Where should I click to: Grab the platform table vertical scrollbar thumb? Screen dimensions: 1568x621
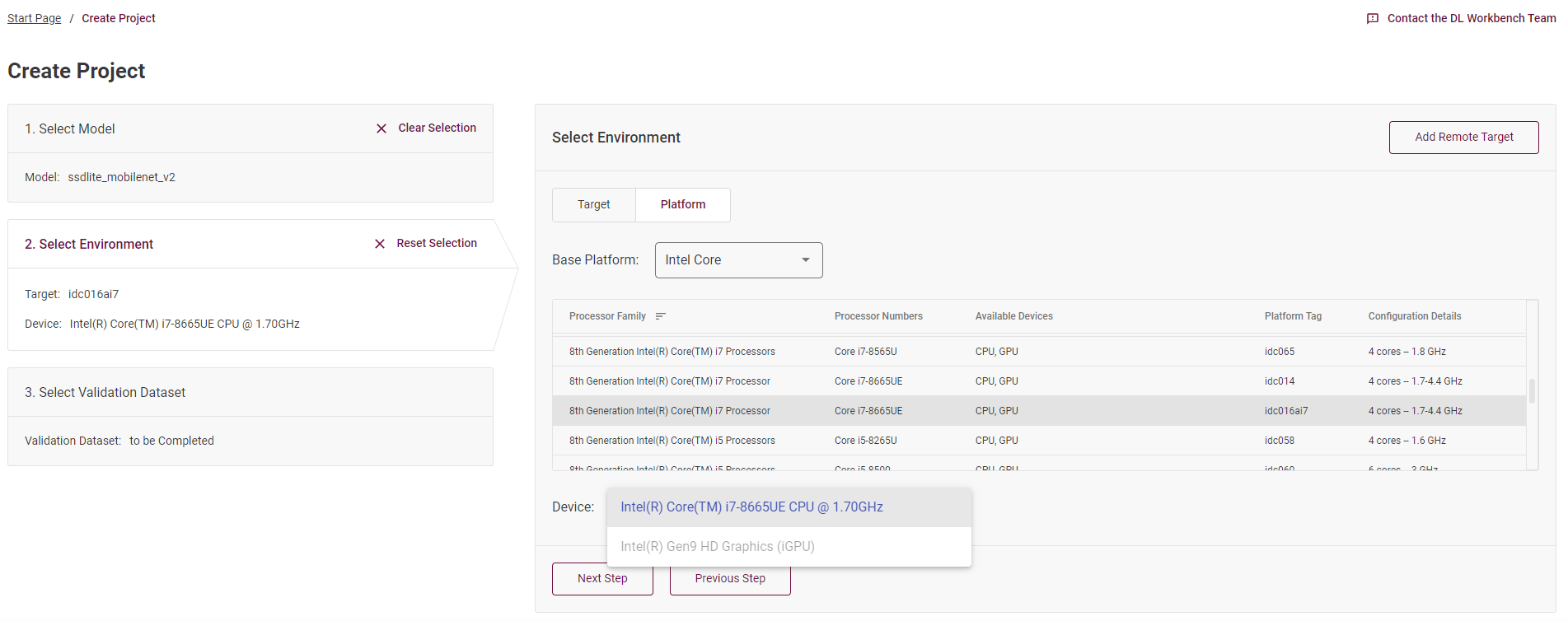pyautogui.click(x=1533, y=391)
